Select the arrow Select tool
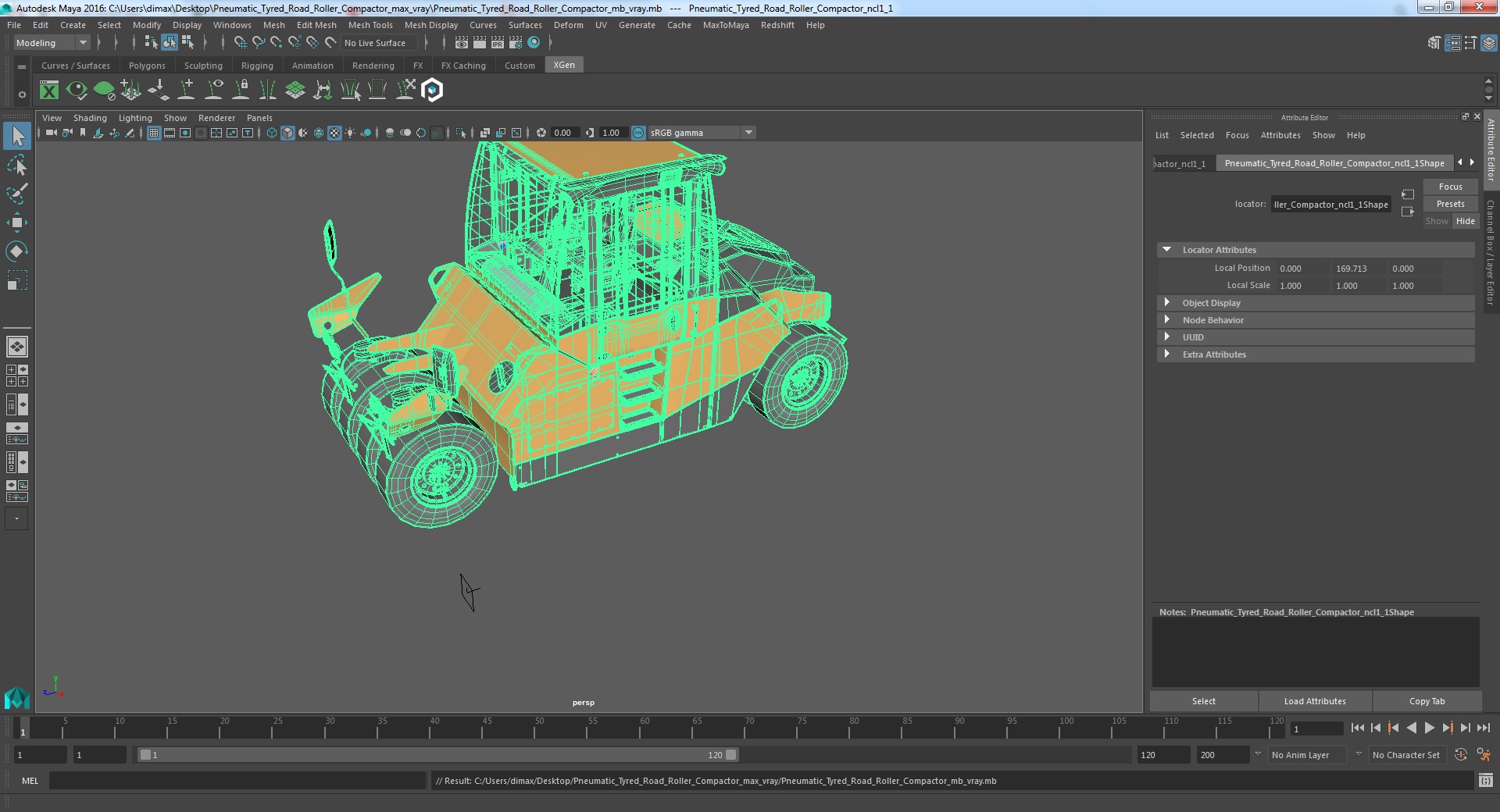Viewport: 1500px width, 812px height. 17,137
